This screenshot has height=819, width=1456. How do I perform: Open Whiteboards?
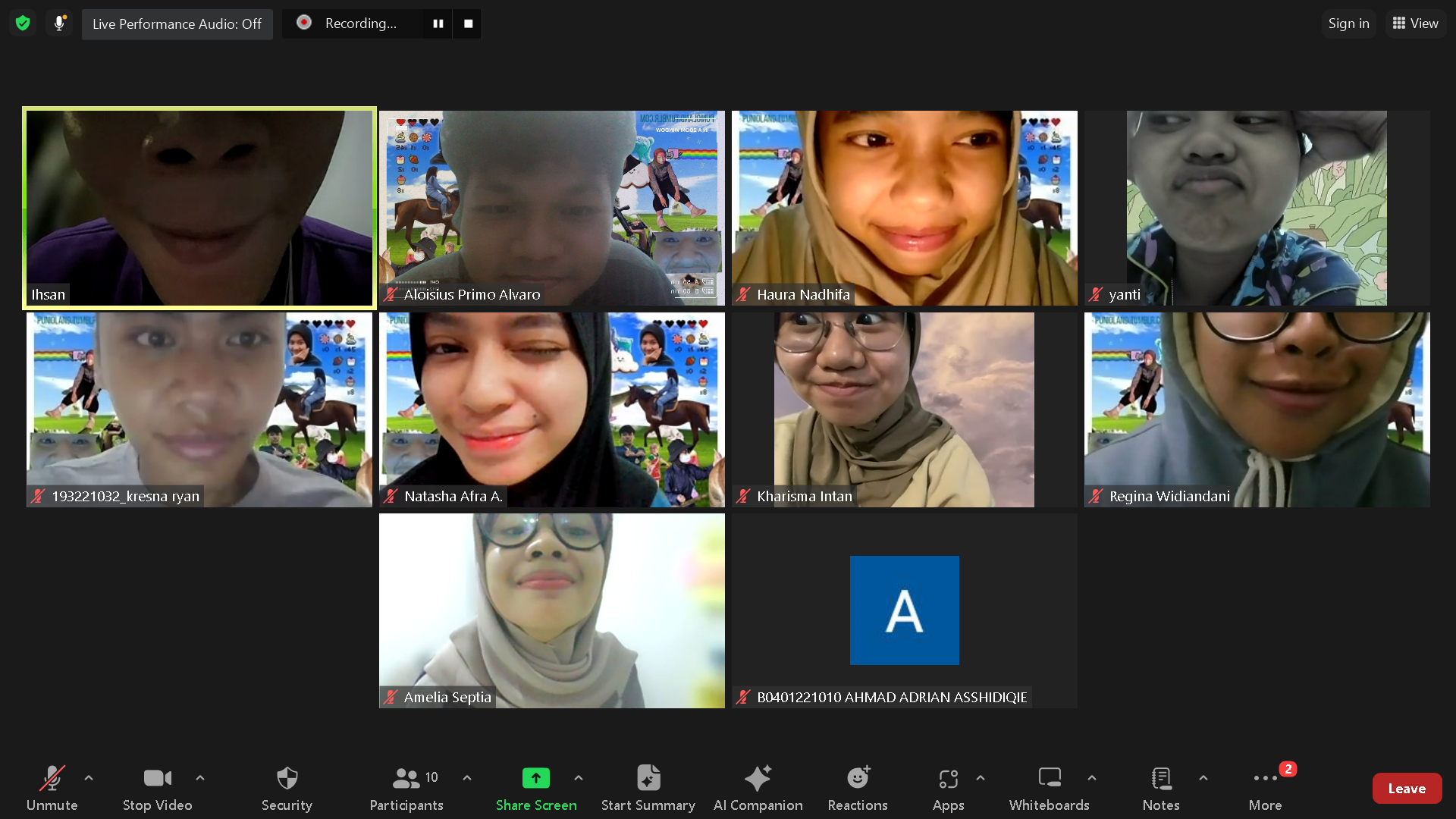1049,788
